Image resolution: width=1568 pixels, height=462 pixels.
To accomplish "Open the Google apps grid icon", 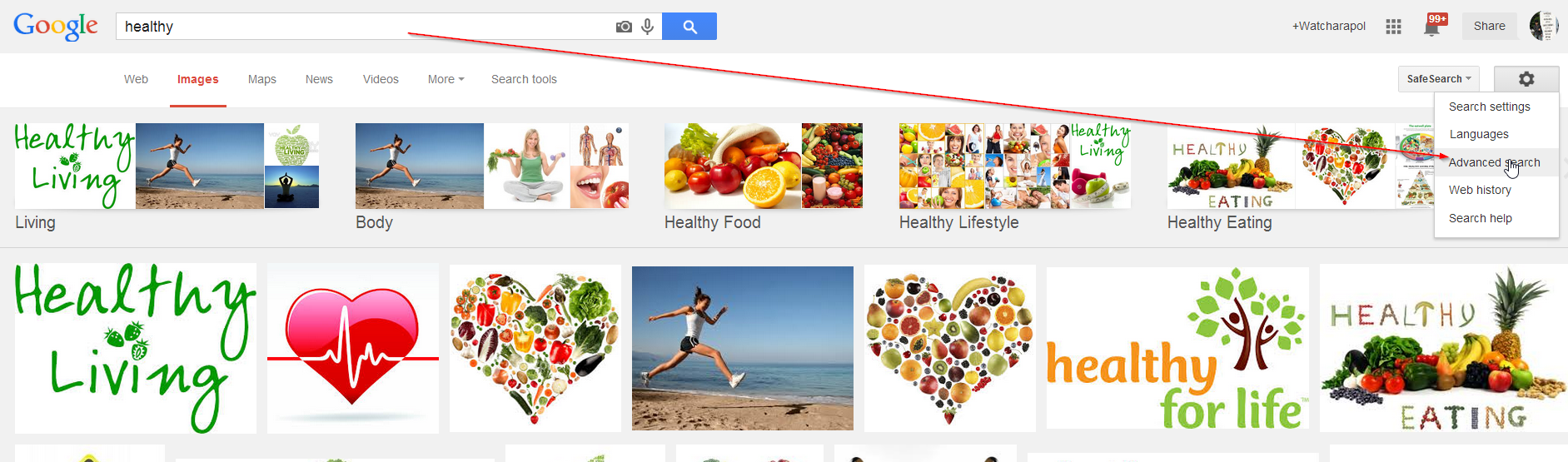I will pyautogui.click(x=1393, y=27).
